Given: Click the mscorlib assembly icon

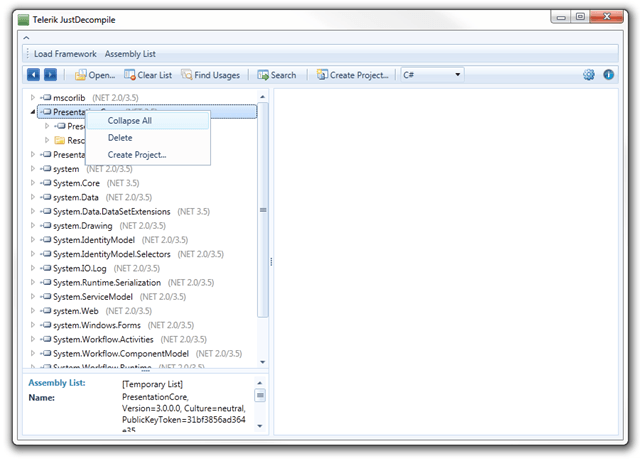Looking at the screenshot, I should tap(46, 98).
